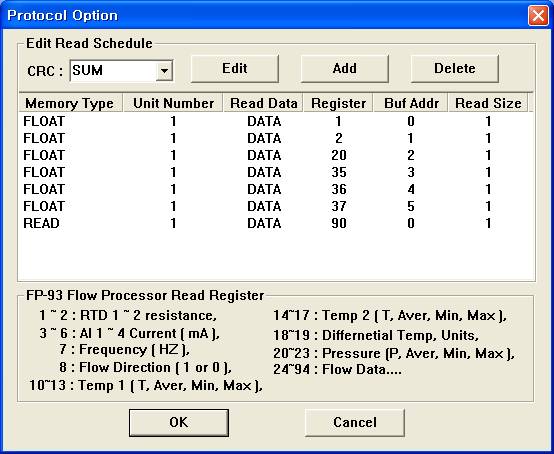
Task: Select the SUM value in the CRC combo box
Action: click(113, 71)
